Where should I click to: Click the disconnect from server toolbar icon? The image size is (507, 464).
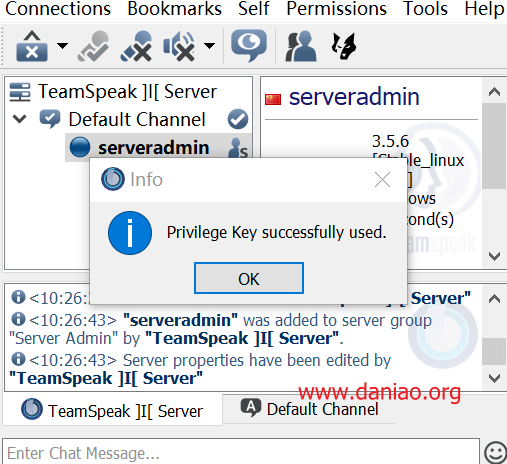coord(32,46)
